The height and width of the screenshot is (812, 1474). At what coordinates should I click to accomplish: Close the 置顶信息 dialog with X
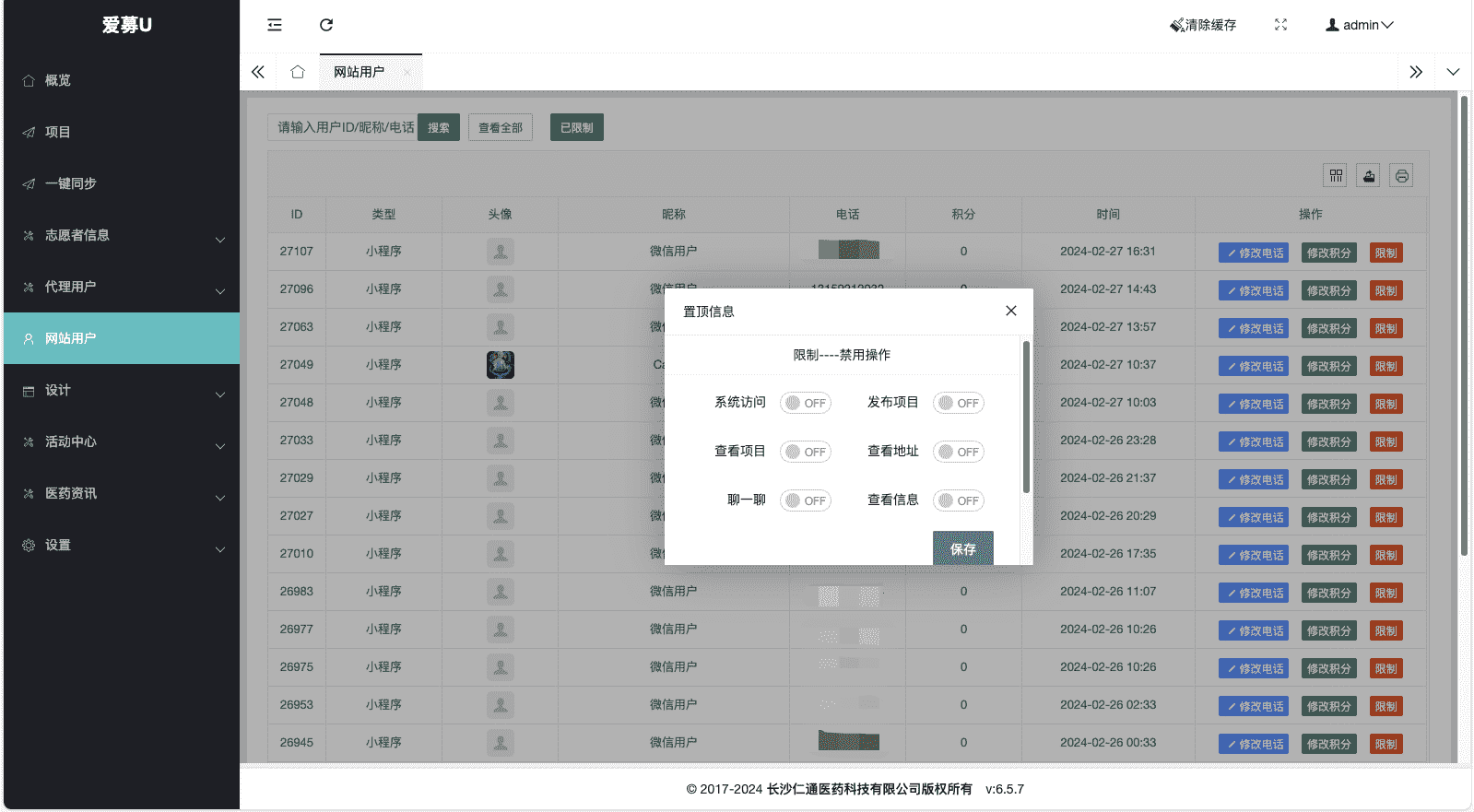(x=1011, y=311)
